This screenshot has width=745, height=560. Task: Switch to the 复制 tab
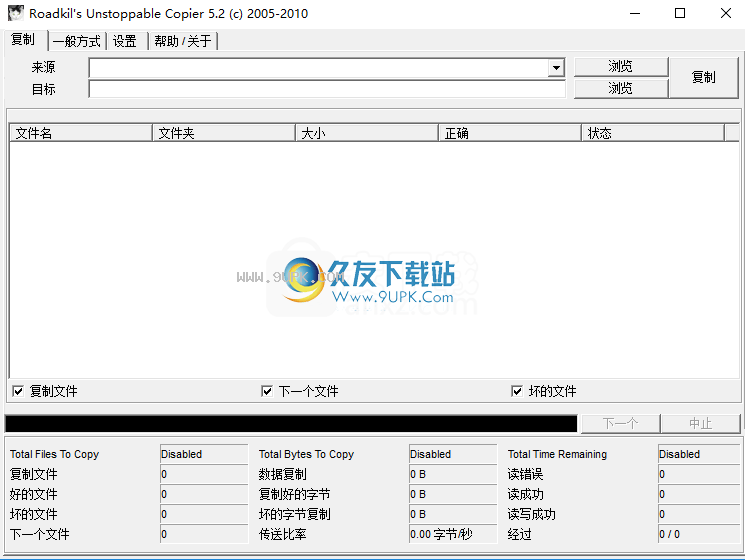23,39
